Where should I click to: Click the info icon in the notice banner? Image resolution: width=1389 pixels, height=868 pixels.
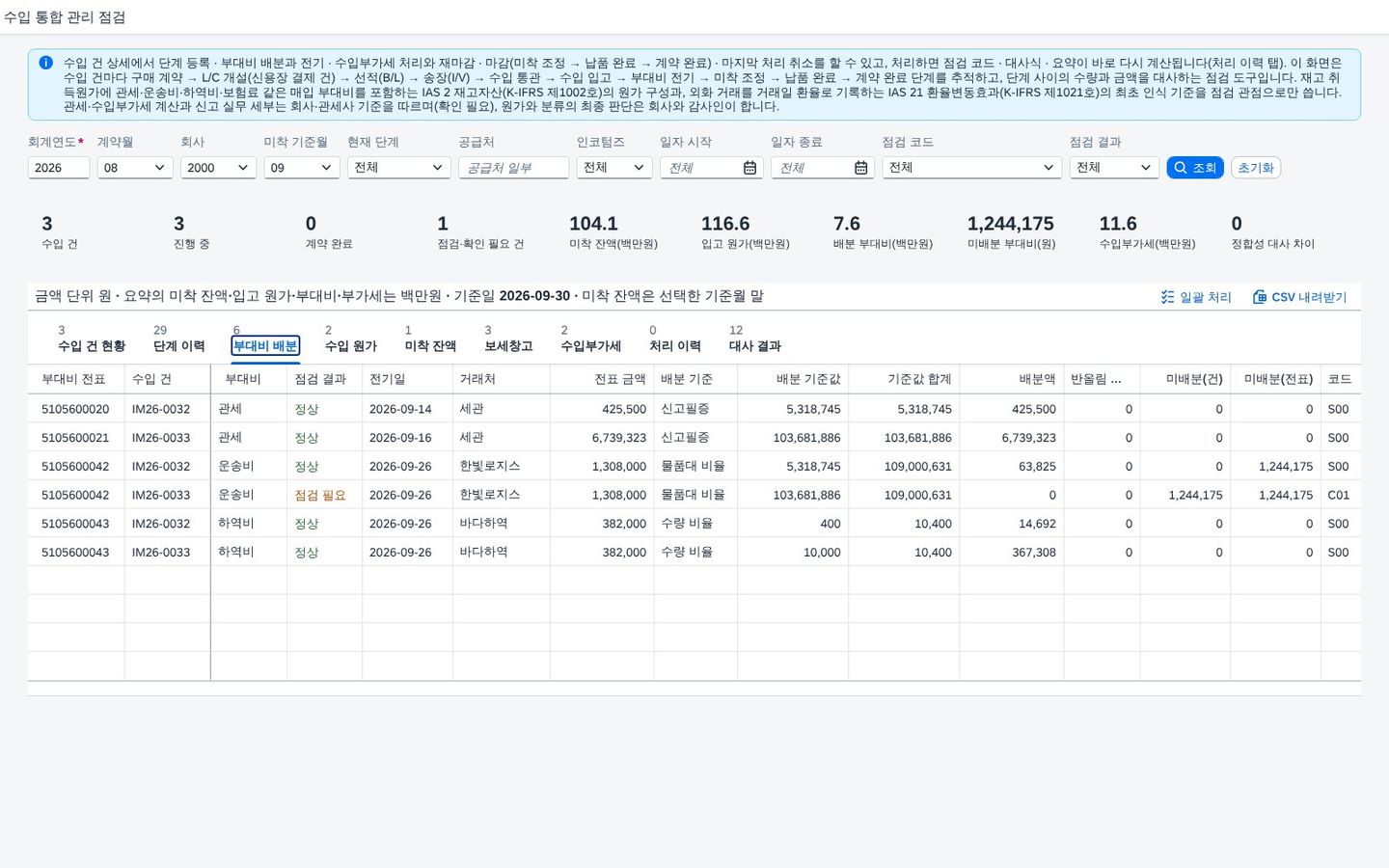tap(45, 63)
